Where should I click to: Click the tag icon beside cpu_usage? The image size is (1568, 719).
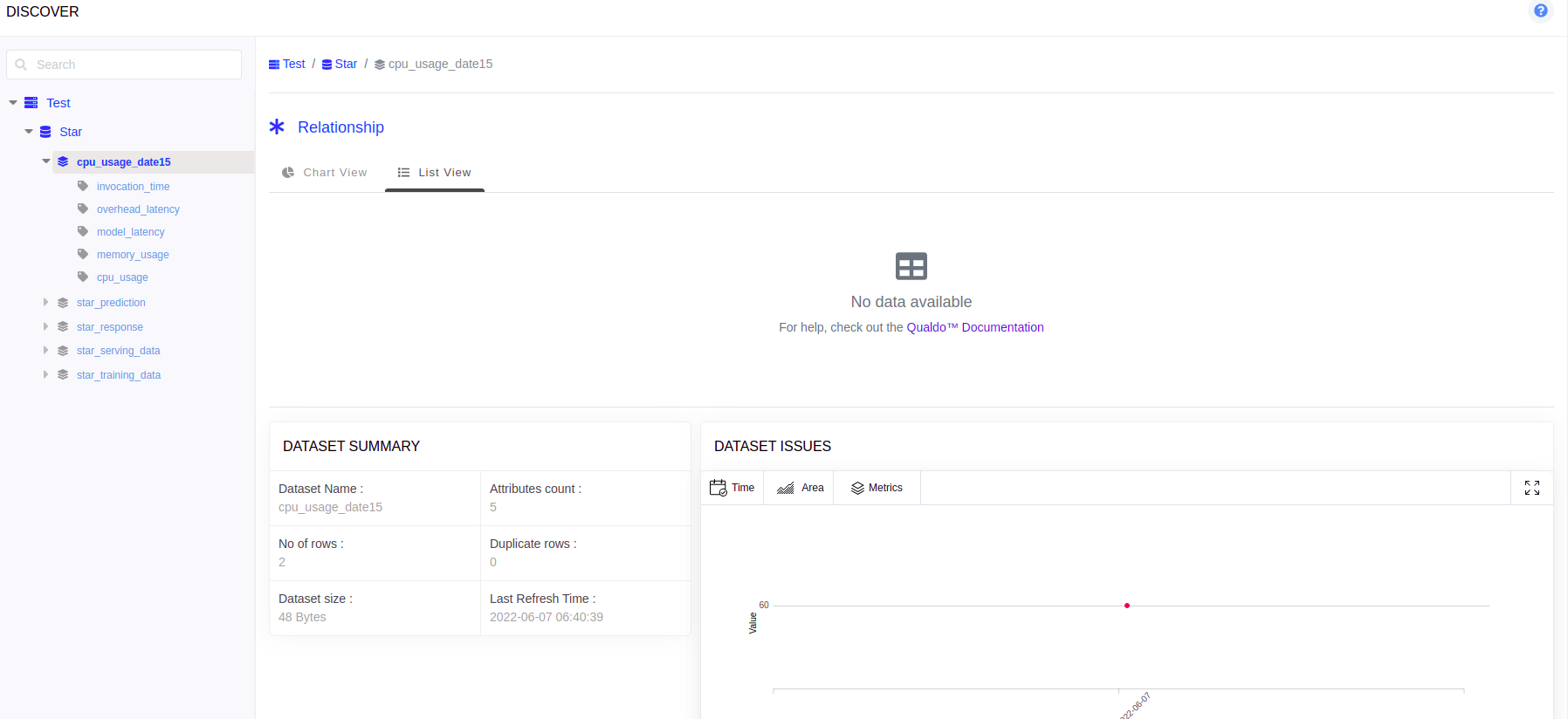83,277
